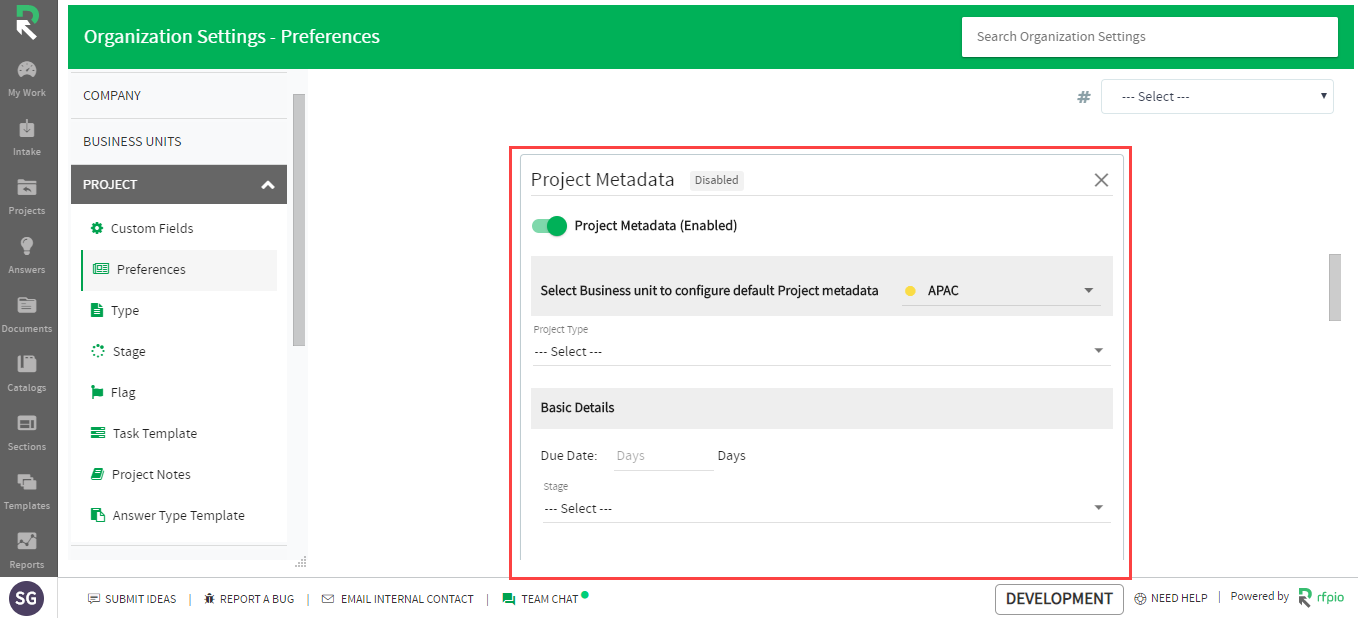This screenshot has width=1358, height=618.
Task: Collapse the PROJECT section chevron
Action: point(267,185)
